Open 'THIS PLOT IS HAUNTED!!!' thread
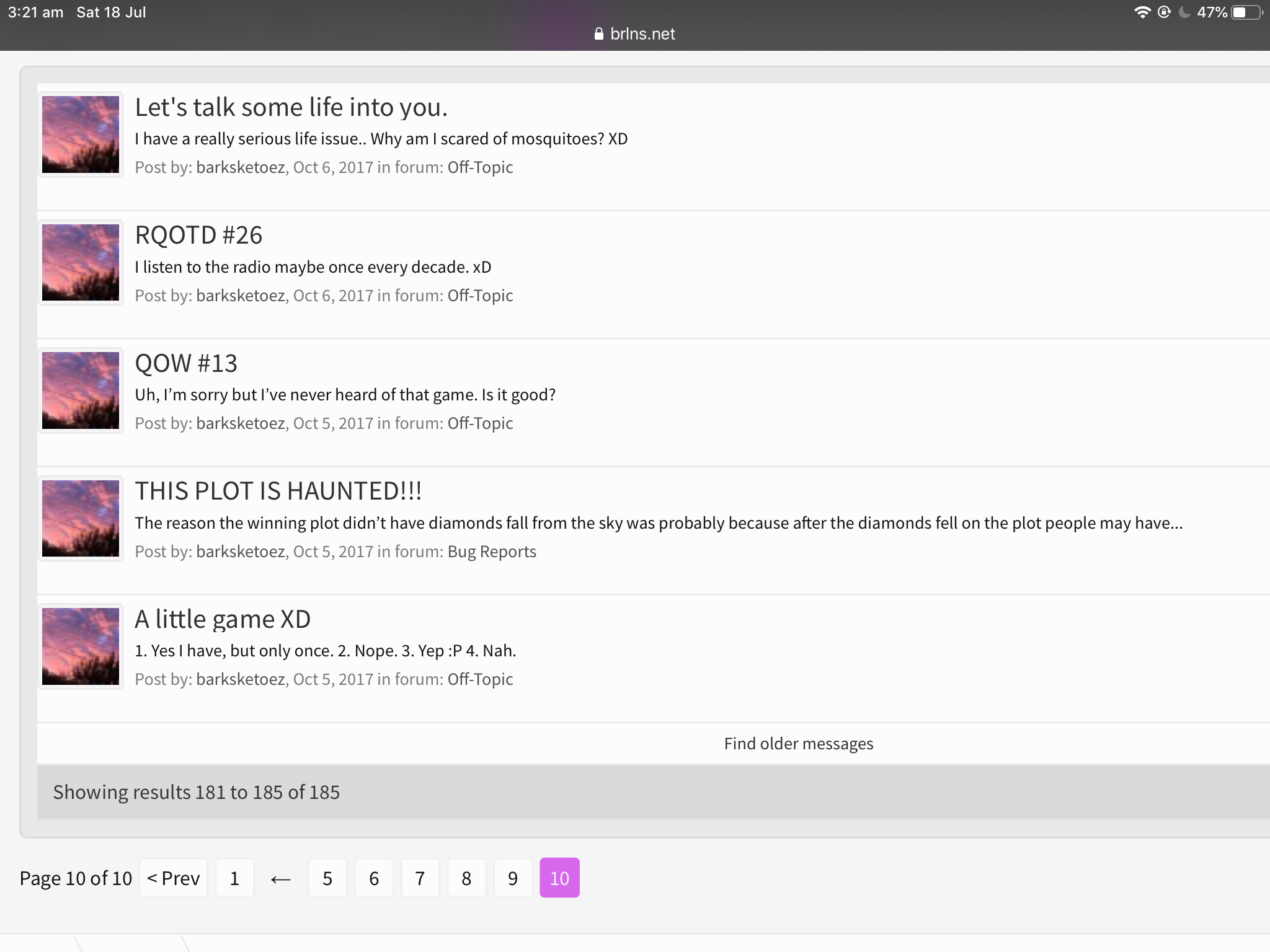The width and height of the screenshot is (1270, 952). pyautogui.click(x=278, y=491)
